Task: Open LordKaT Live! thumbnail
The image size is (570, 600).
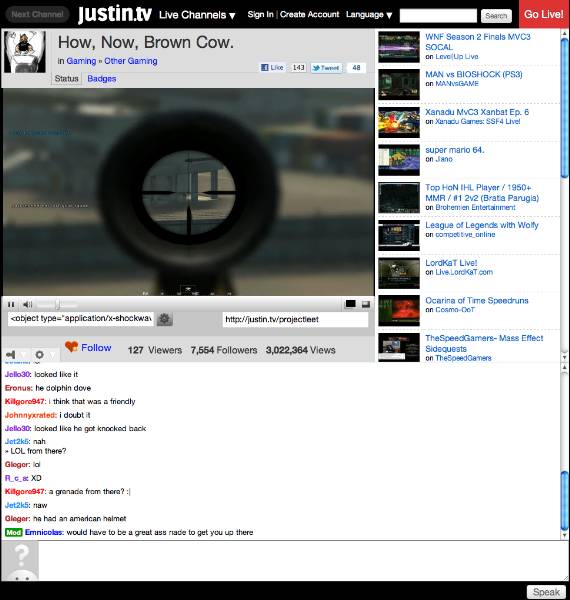Action: 399,273
